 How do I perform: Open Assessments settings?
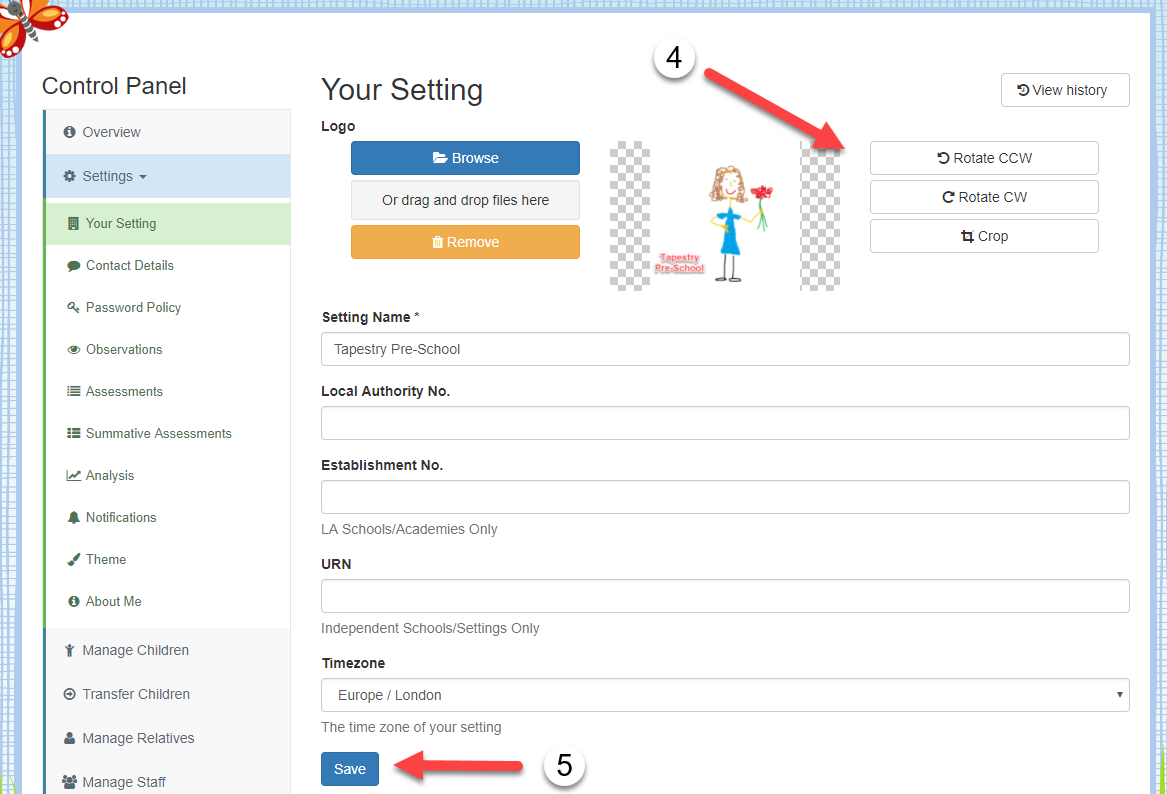pyautogui.click(x=168, y=391)
